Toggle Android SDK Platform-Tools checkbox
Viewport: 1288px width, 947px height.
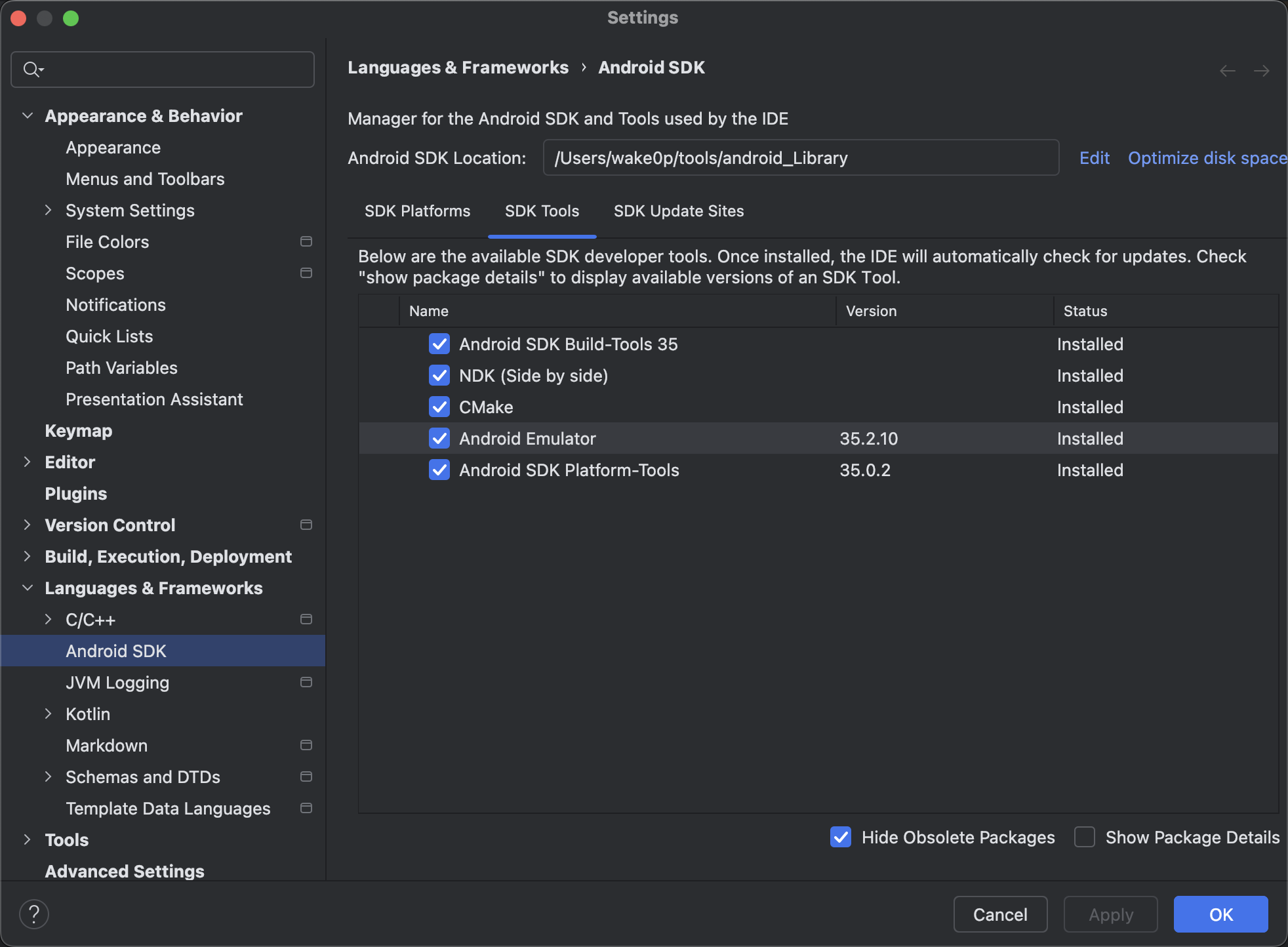click(439, 470)
